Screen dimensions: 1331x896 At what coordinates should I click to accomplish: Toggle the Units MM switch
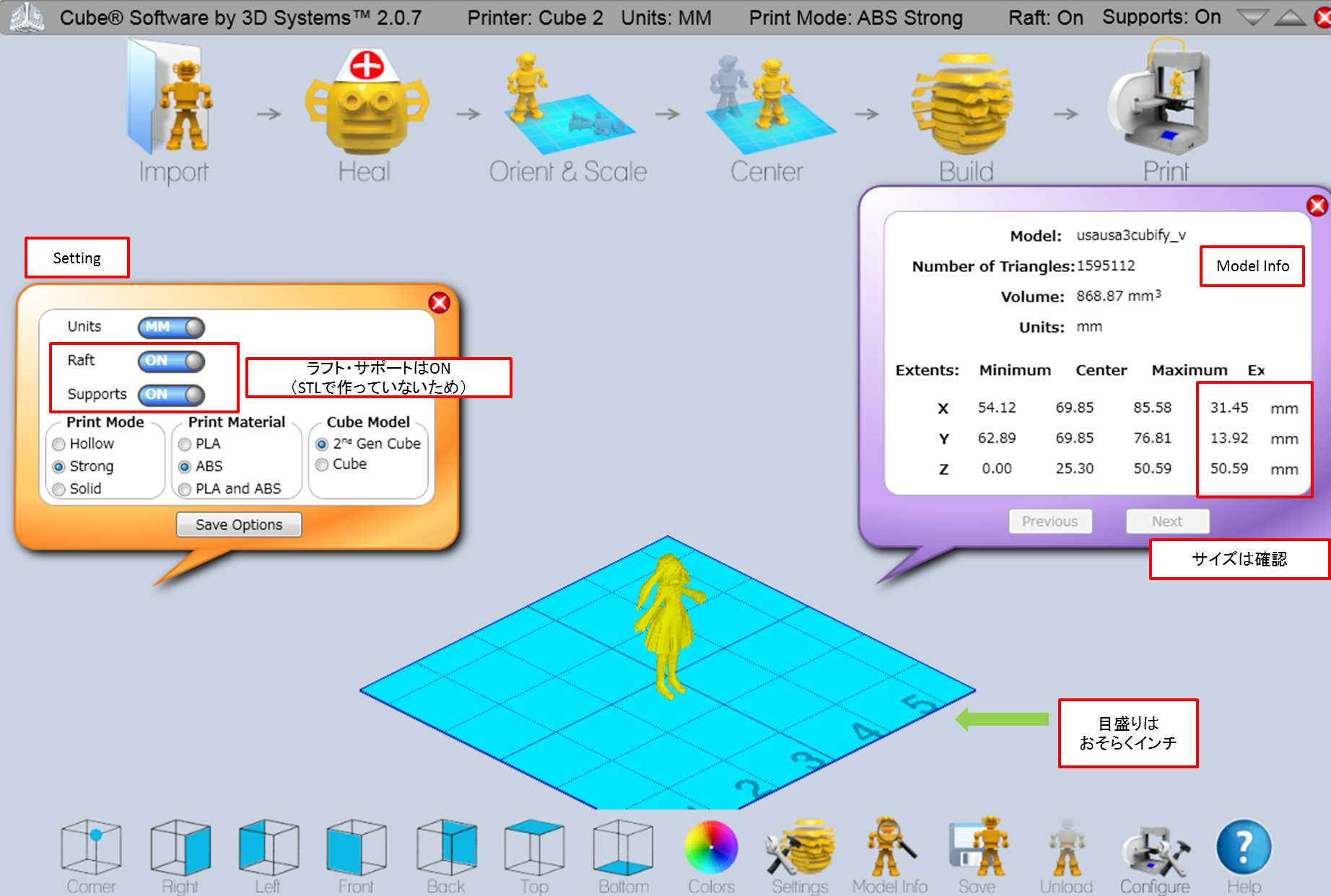[172, 328]
